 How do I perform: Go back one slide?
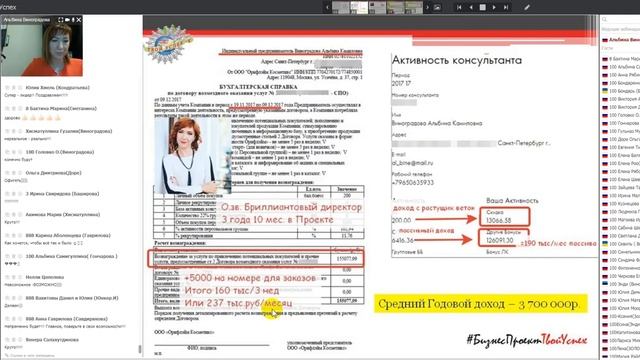pos(471,7)
